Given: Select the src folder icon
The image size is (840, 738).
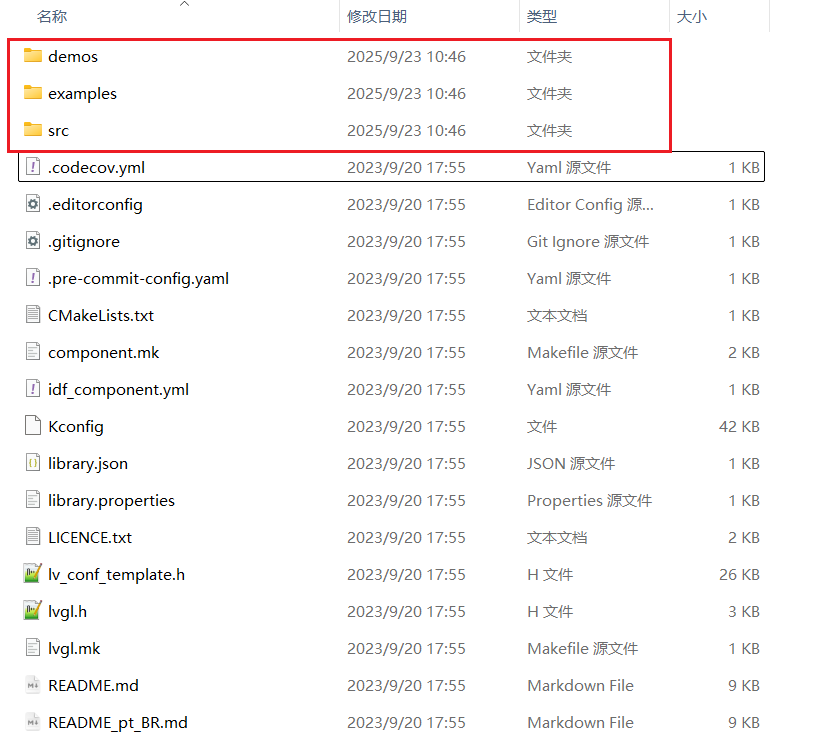Looking at the screenshot, I should click(33, 129).
